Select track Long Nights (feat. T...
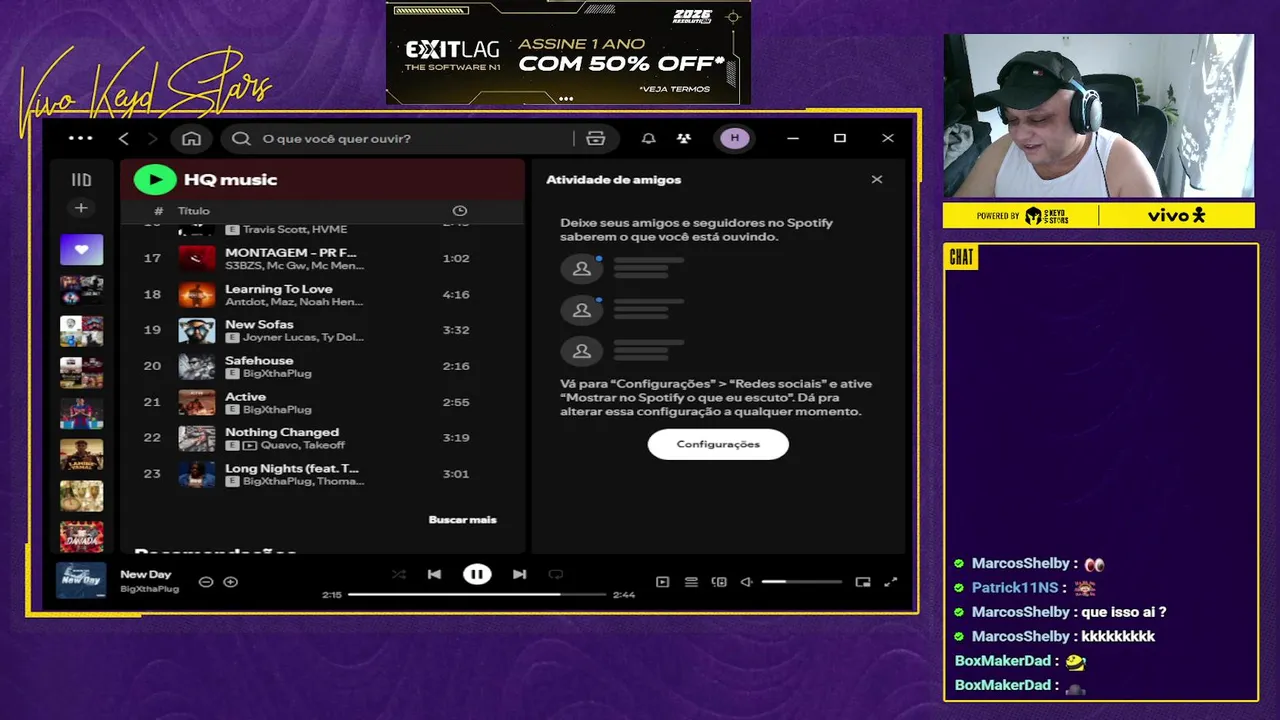 coord(291,468)
